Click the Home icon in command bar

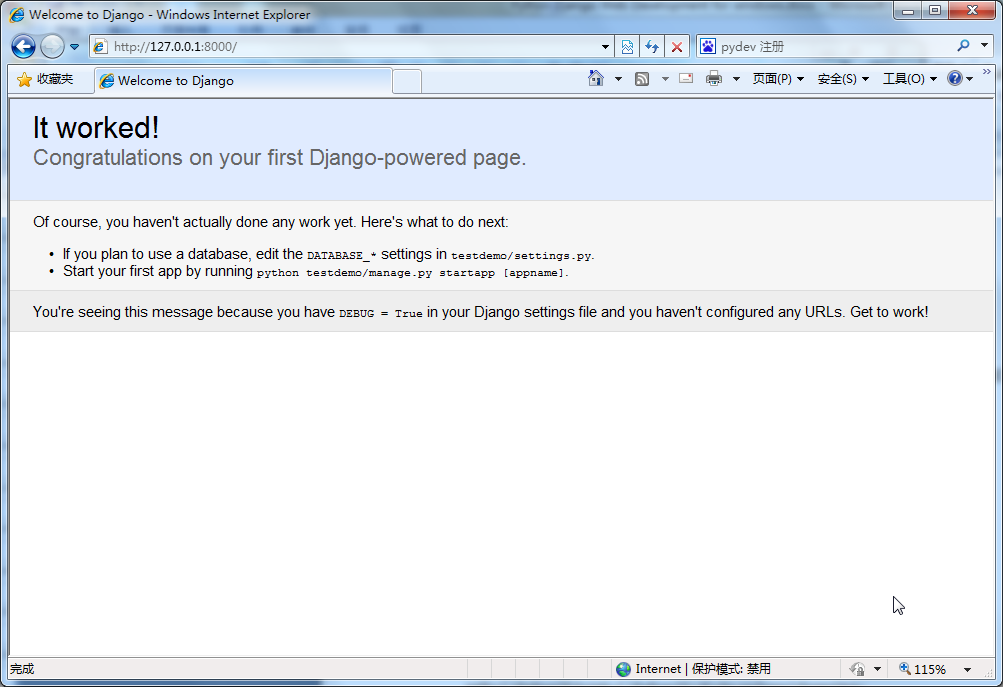click(x=596, y=79)
